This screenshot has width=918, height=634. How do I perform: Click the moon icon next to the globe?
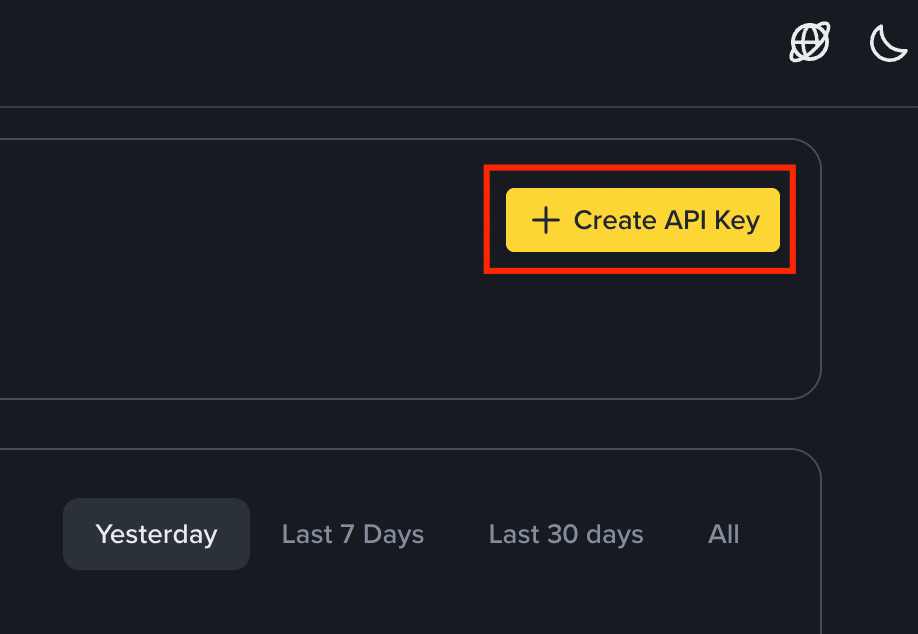[888, 43]
